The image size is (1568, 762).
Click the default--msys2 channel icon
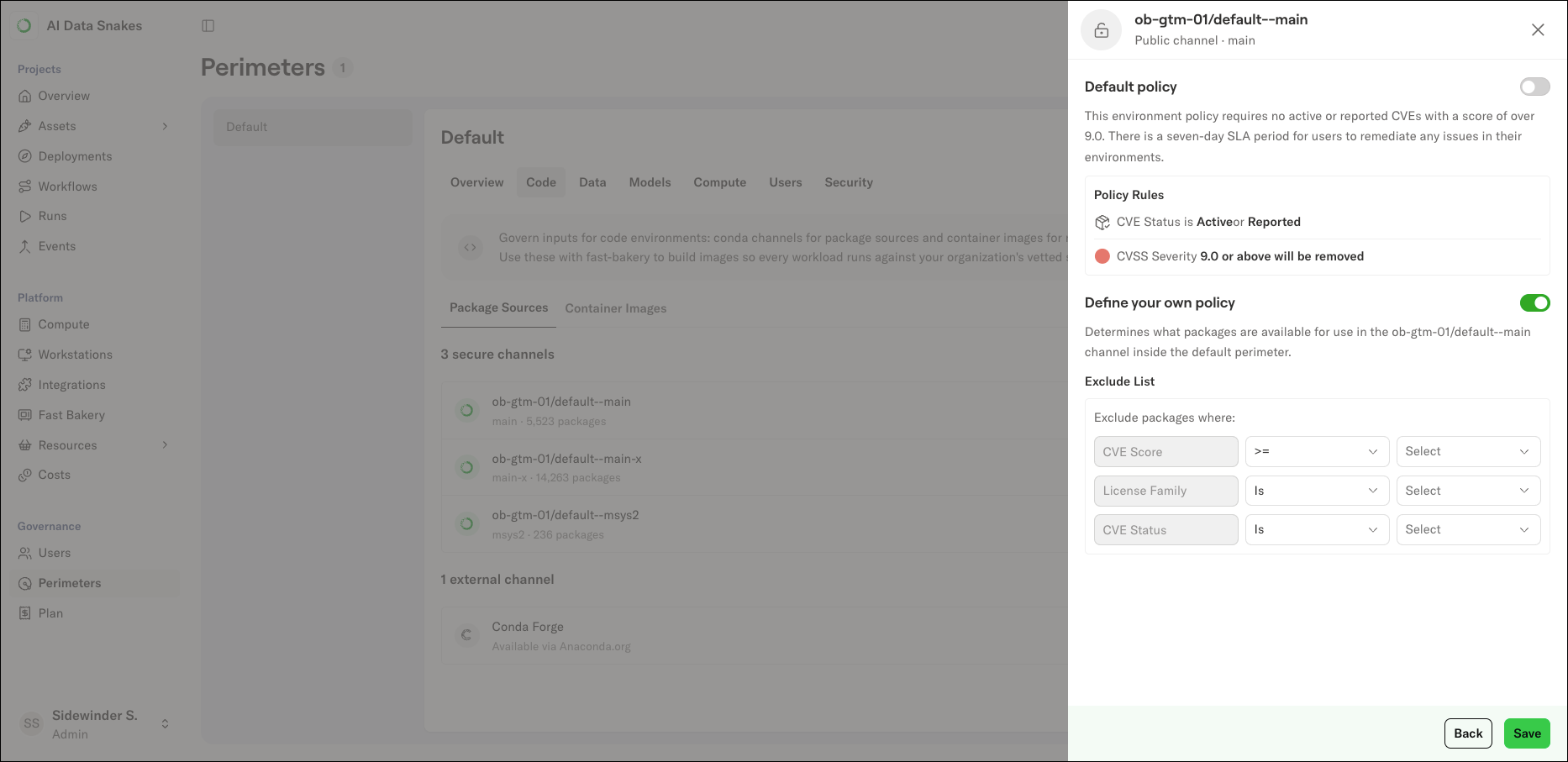[x=466, y=524]
